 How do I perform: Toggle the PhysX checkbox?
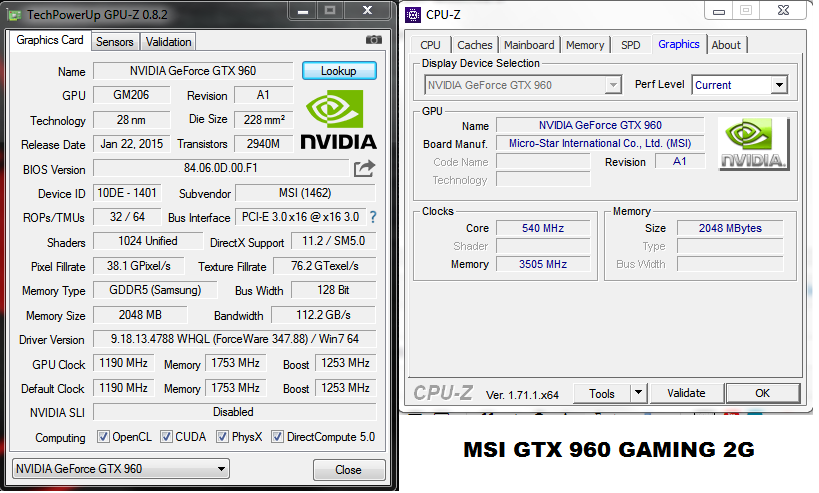223,437
